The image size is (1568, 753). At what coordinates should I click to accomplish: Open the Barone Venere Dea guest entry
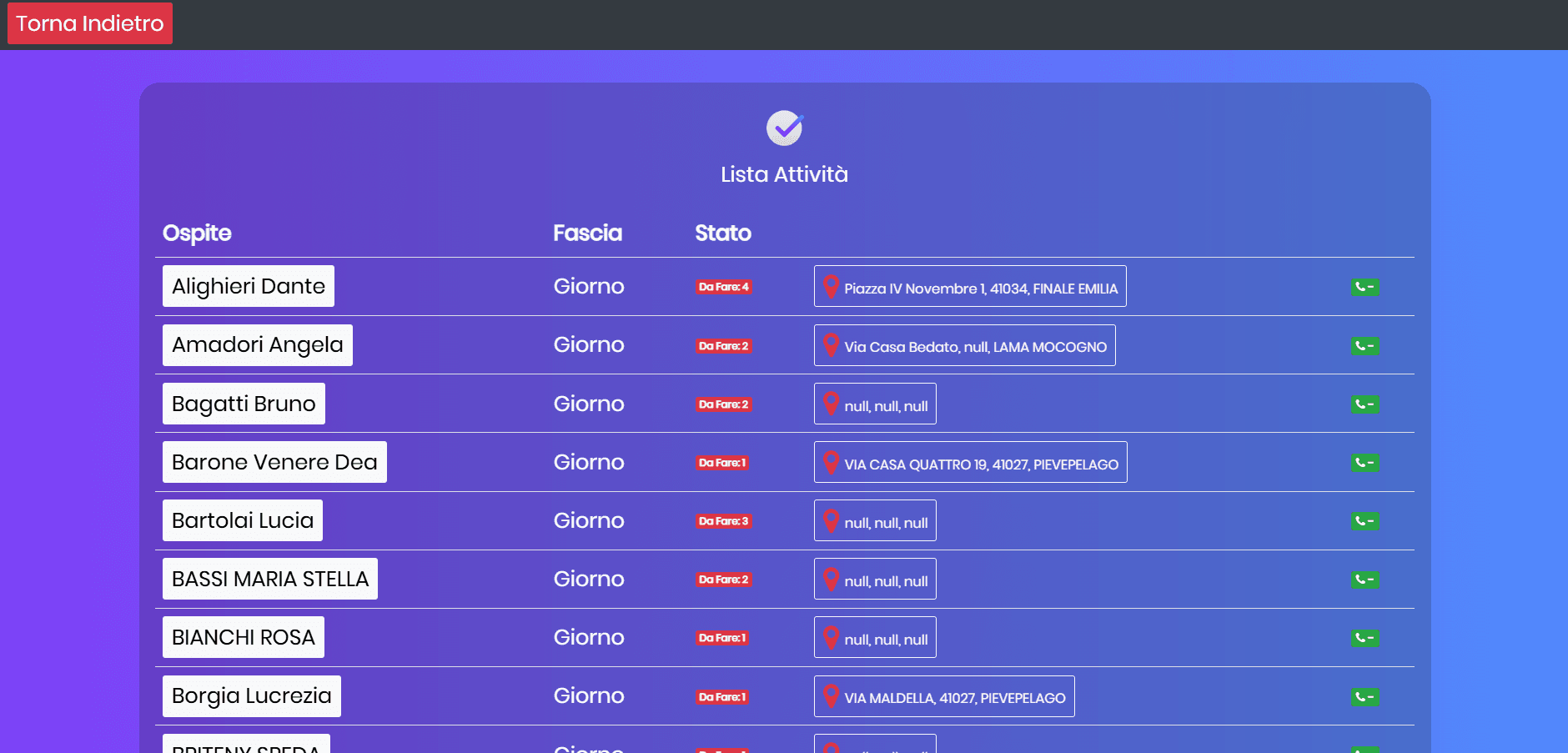[274, 462]
